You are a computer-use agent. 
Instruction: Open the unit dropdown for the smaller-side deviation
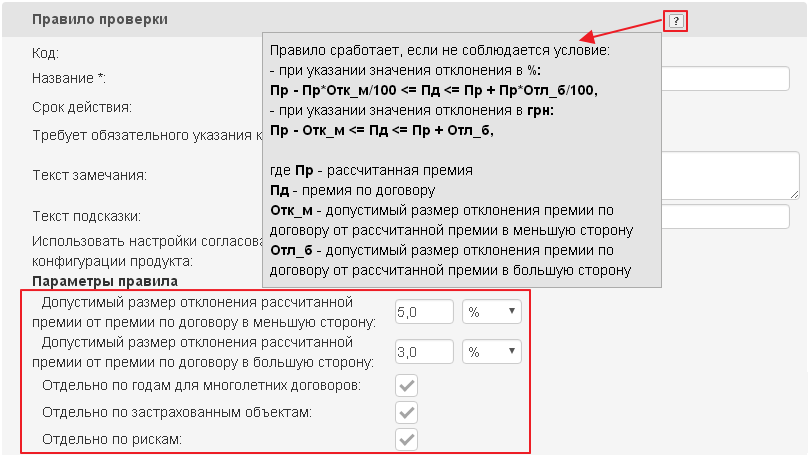[492, 312]
